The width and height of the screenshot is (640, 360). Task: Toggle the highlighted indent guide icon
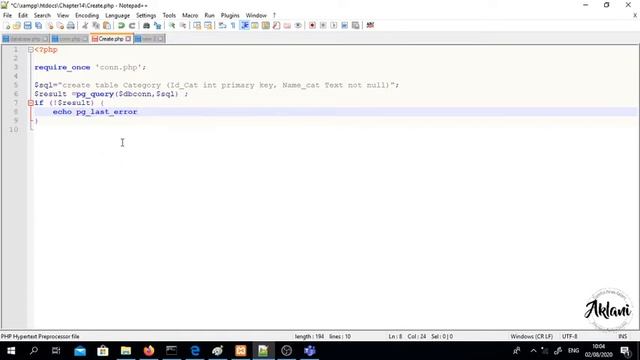(244, 26)
